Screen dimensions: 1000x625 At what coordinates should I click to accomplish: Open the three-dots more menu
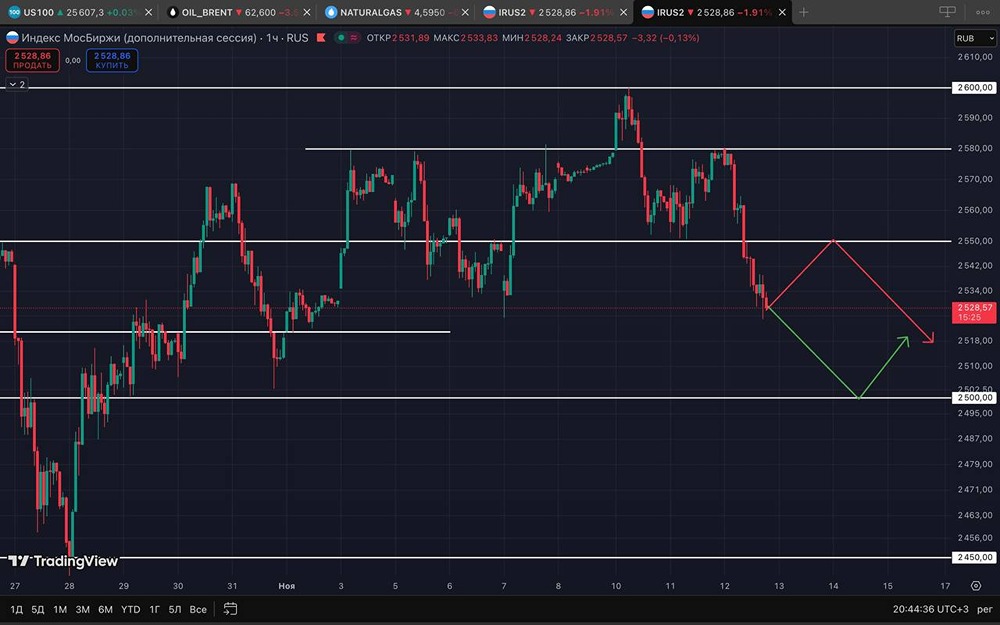click(983, 12)
